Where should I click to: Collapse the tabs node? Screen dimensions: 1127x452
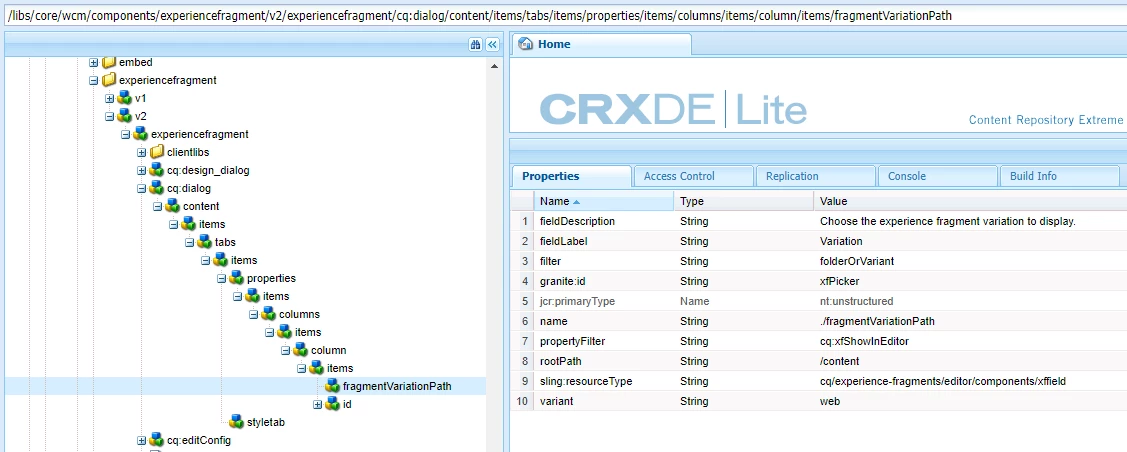tap(190, 242)
